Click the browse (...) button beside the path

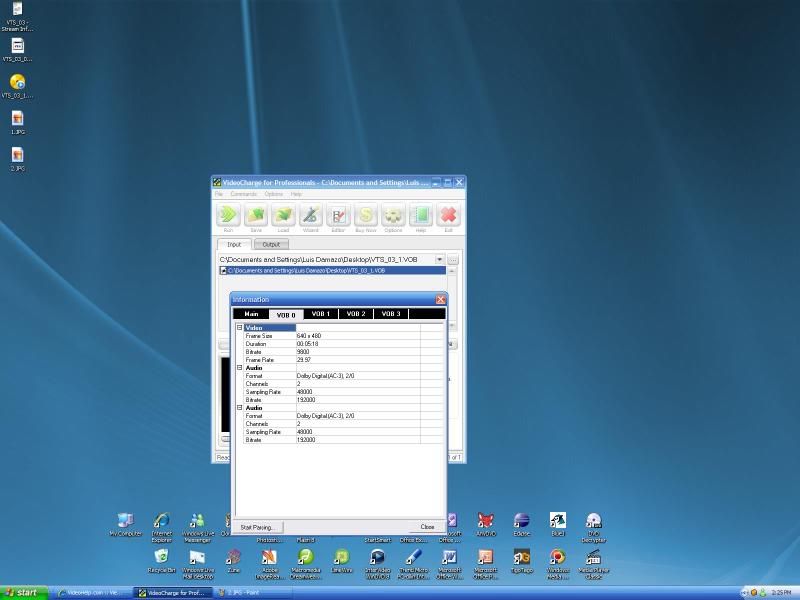[453, 260]
